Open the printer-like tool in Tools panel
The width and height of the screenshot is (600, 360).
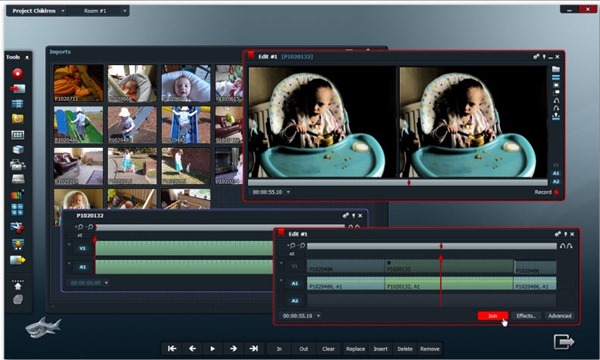18,165
